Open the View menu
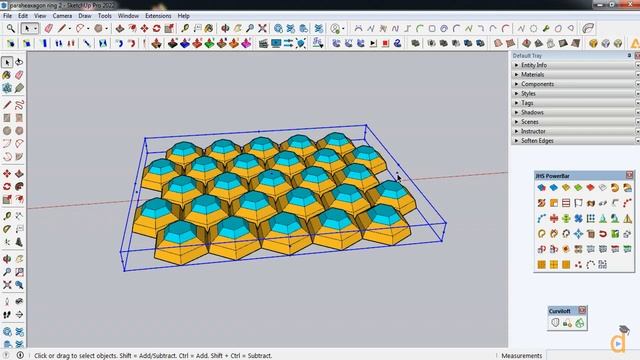This screenshot has height=360, width=640. click(x=40, y=16)
